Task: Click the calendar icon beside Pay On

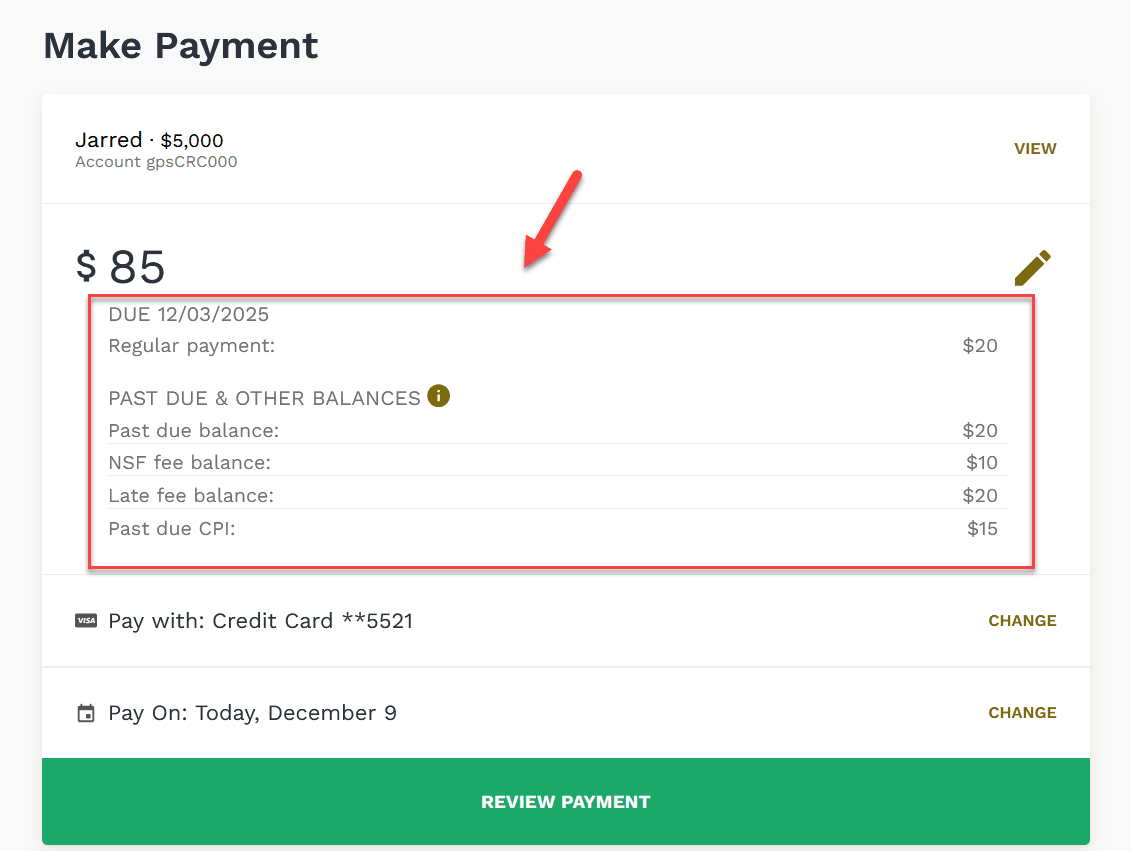Action: [x=86, y=714]
